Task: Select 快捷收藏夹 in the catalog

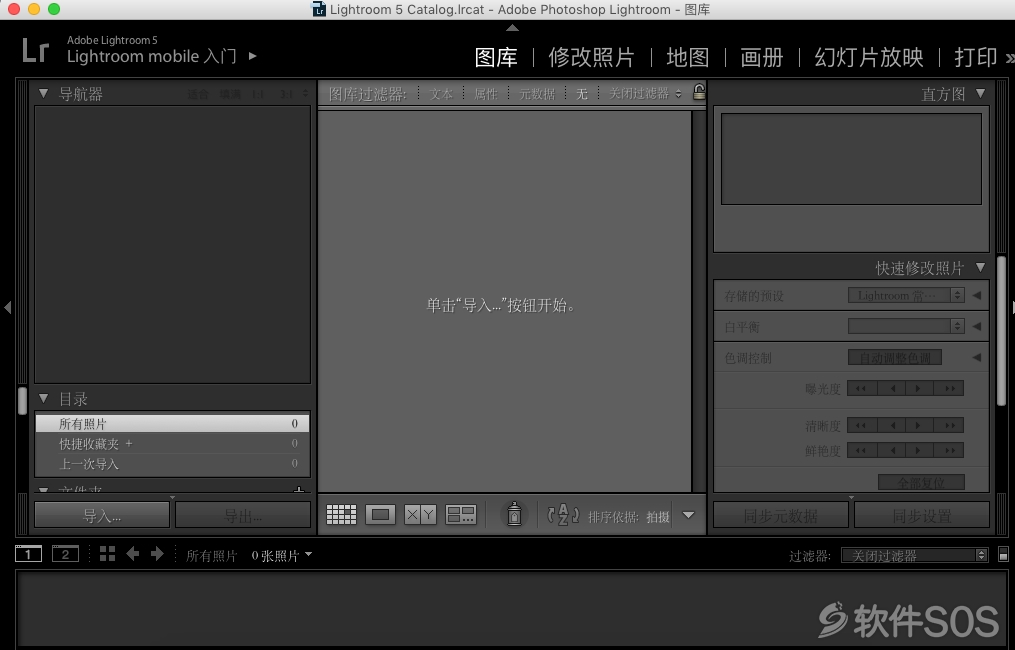Action: click(172, 443)
